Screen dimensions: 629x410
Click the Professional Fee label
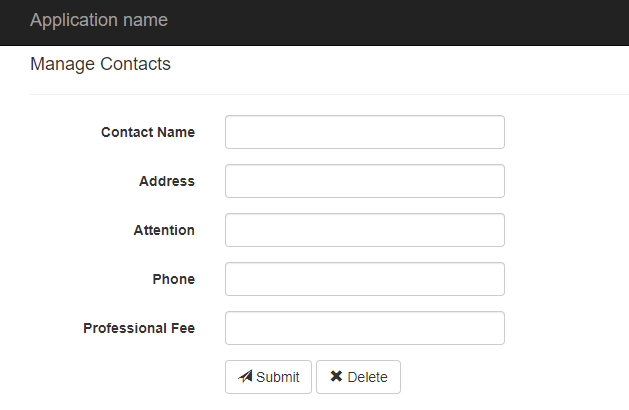click(139, 328)
